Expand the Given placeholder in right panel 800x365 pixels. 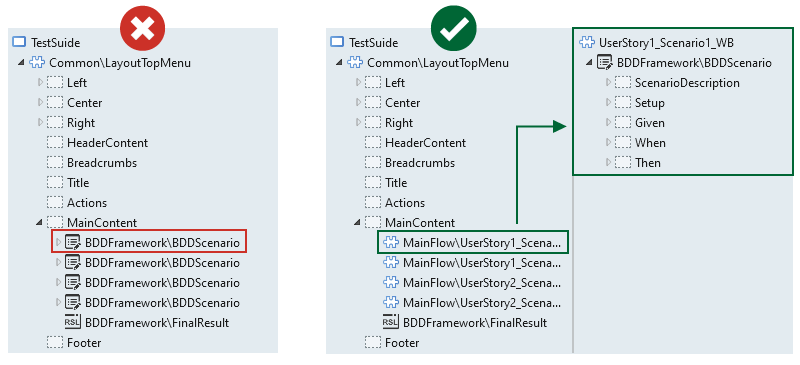(608, 123)
